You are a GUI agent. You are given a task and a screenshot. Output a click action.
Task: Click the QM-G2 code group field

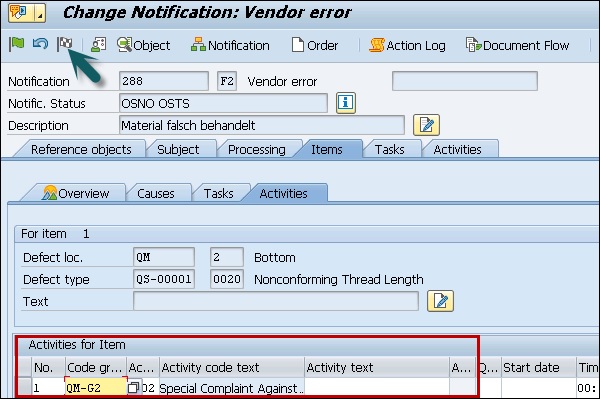96,388
